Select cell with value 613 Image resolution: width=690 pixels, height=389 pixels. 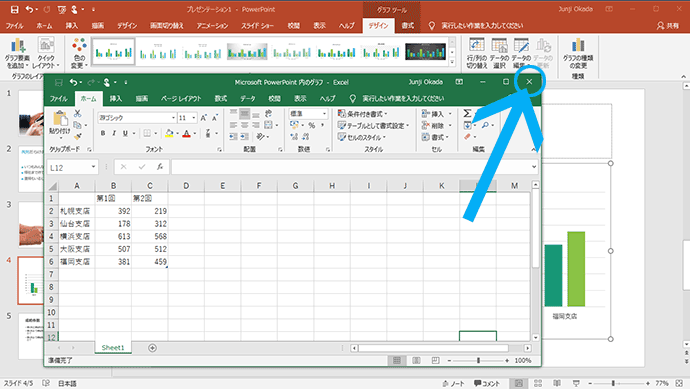click(x=113, y=236)
